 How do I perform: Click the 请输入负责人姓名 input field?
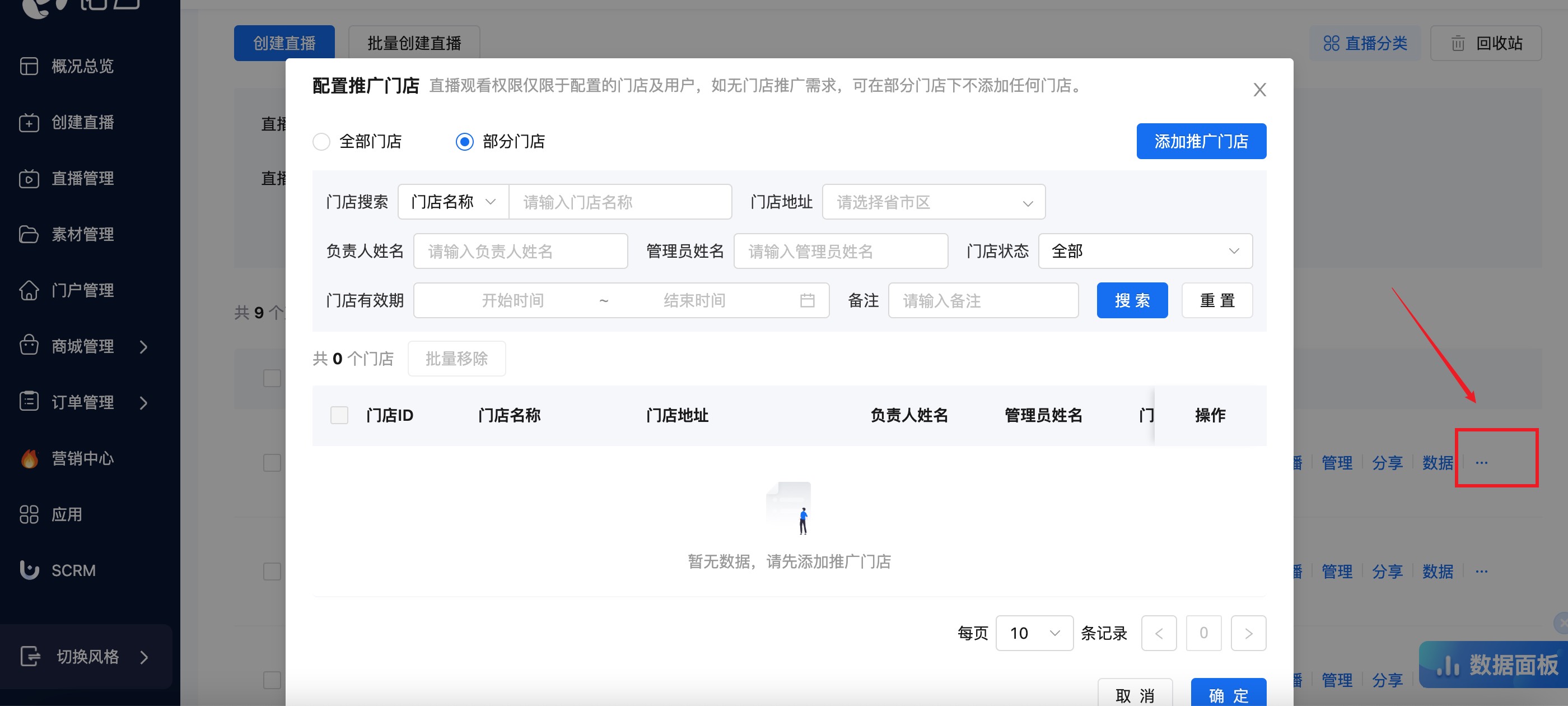pyautogui.click(x=520, y=251)
